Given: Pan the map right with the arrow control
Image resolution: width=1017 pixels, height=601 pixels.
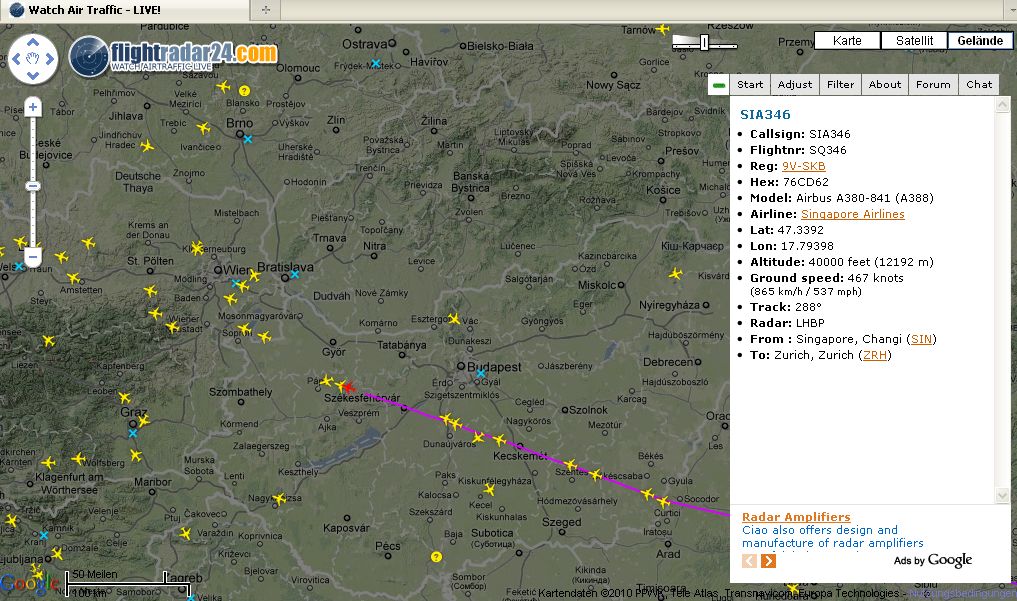Looking at the screenshot, I should (50, 59).
